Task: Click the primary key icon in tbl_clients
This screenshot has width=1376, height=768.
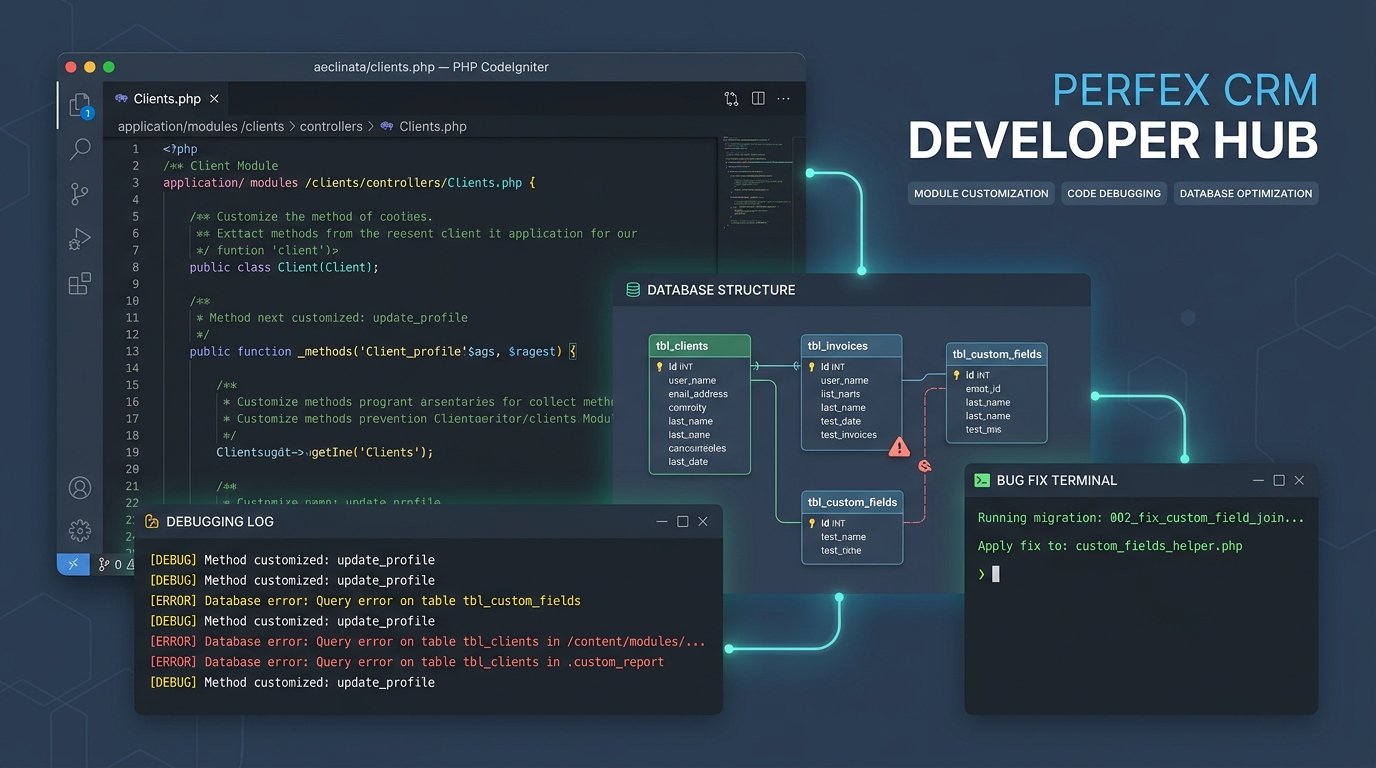Action: pyautogui.click(x=660, y=367)
